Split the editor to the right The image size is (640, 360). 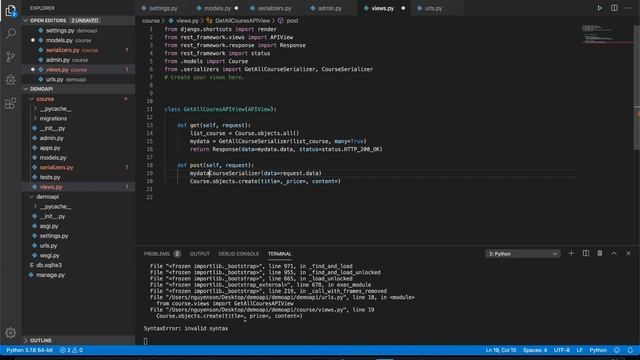pyautogui.click(x=614, y=8)
